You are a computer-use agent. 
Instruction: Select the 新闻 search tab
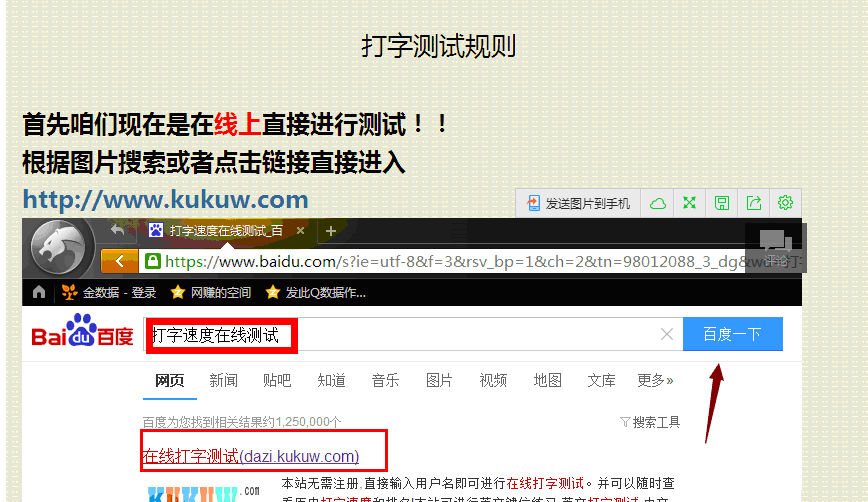point(224,381)
